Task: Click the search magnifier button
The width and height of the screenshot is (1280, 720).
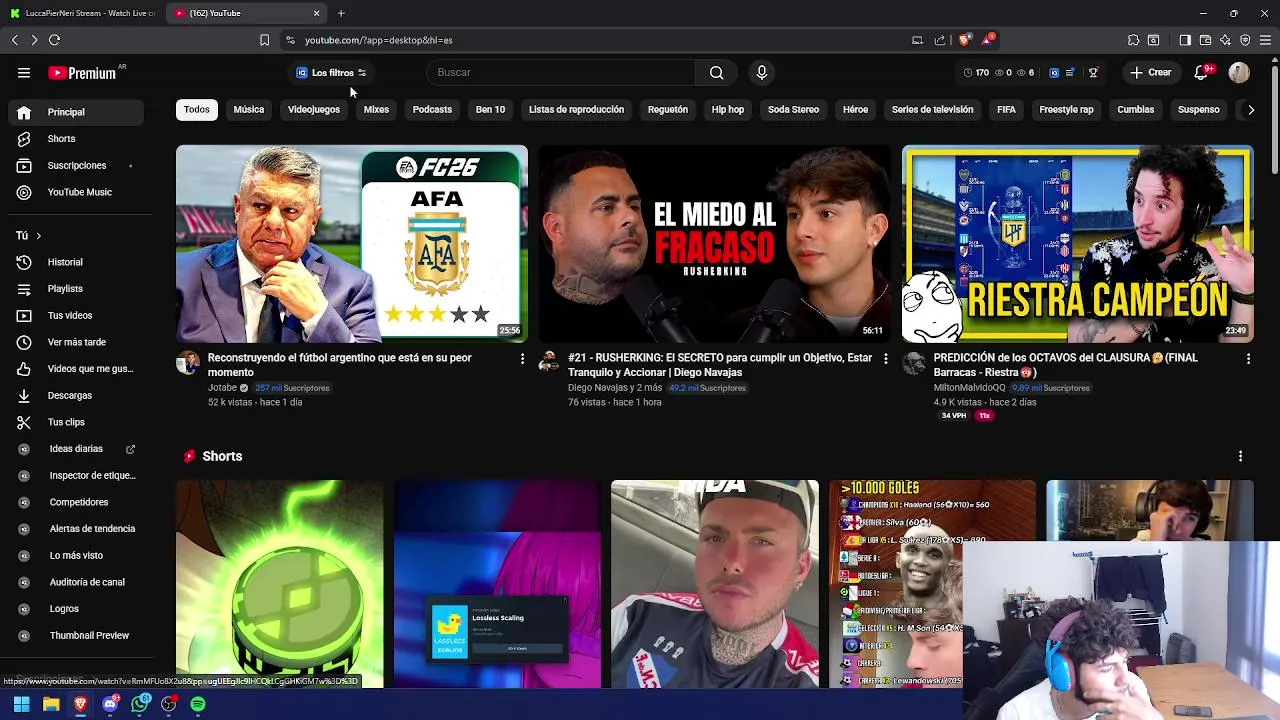Action: point(716,72)
